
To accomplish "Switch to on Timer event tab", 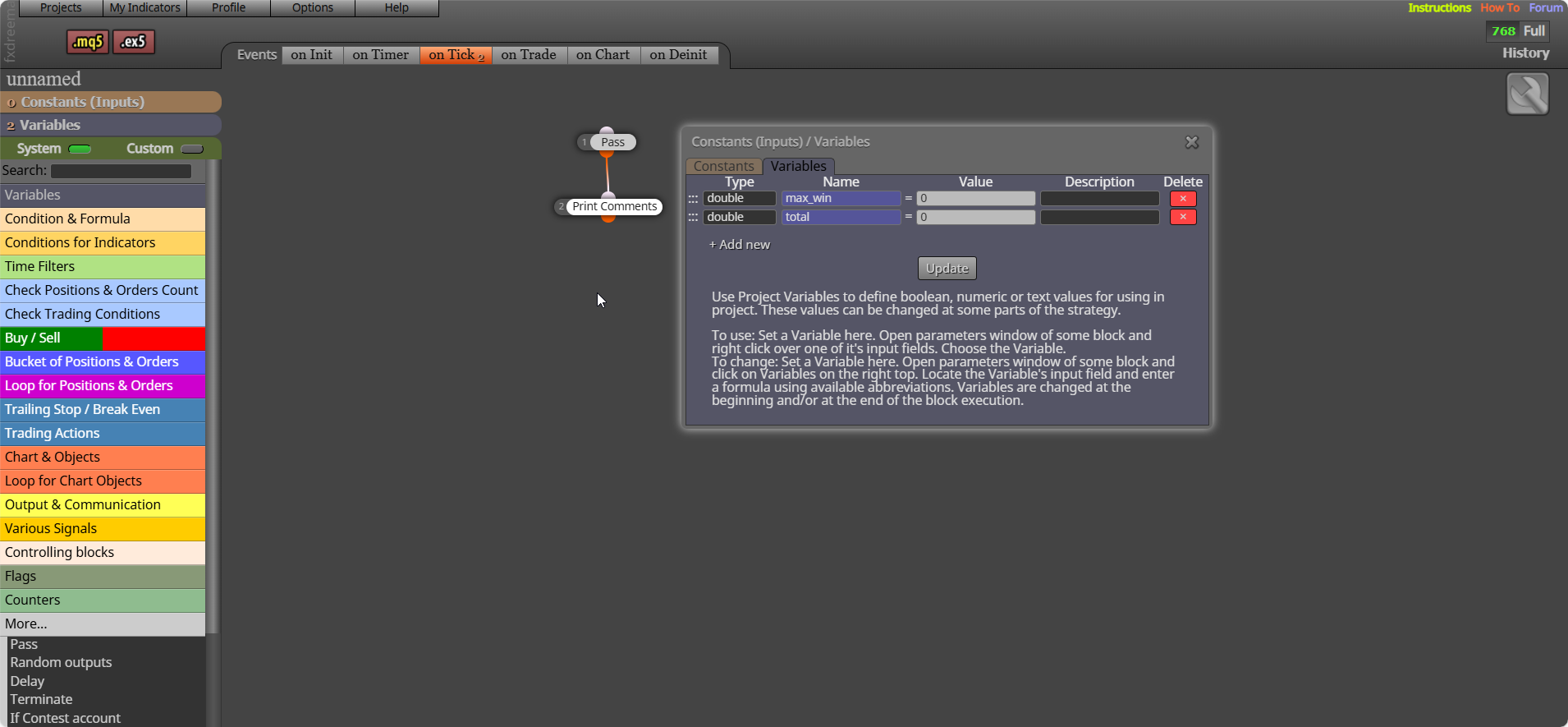I will 381,55.
